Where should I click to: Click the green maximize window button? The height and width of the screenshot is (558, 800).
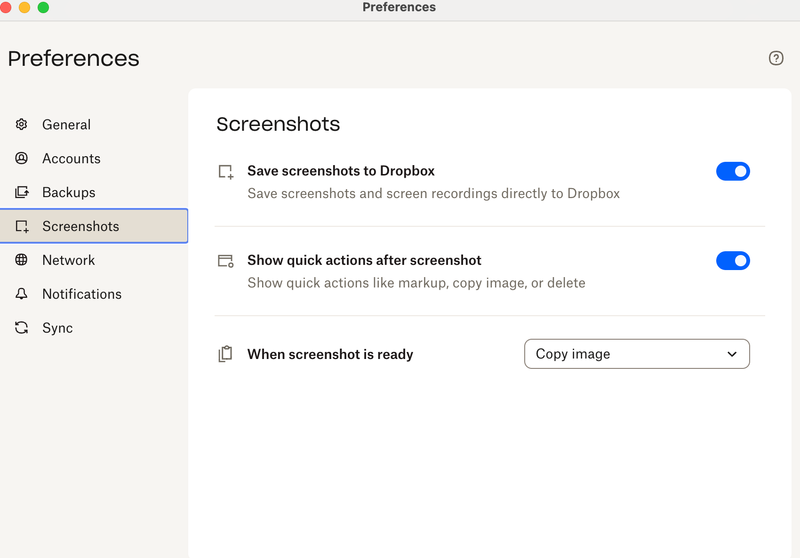(43, 7)
